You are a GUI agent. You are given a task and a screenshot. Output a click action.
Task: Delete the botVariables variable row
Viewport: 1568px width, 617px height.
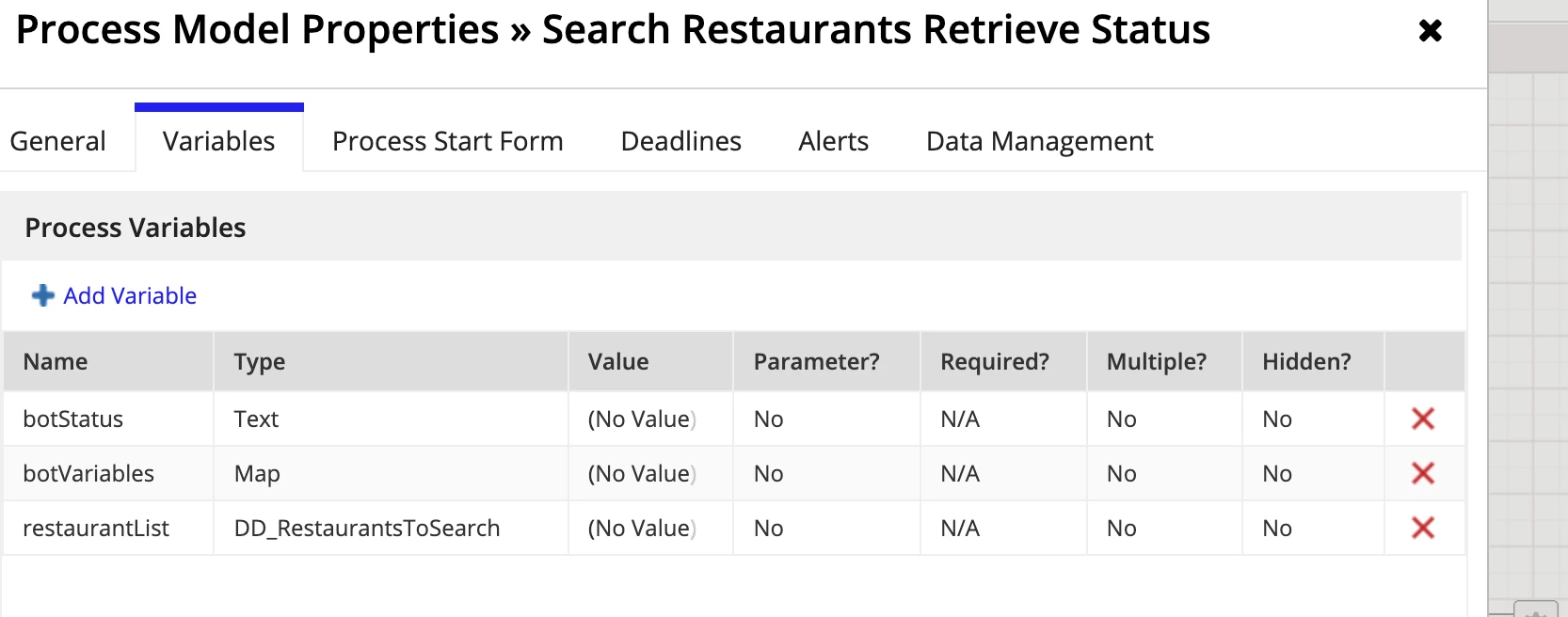(x=1423, y=473)
